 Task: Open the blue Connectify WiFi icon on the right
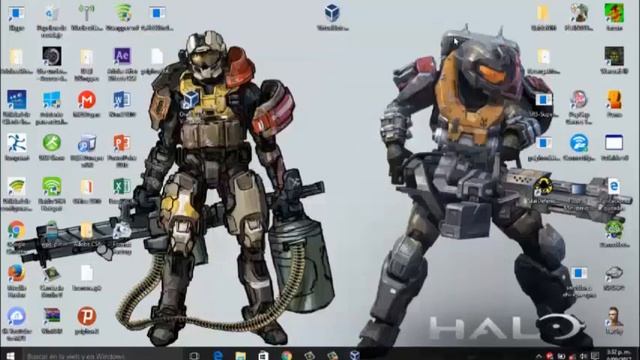point(579,143)
